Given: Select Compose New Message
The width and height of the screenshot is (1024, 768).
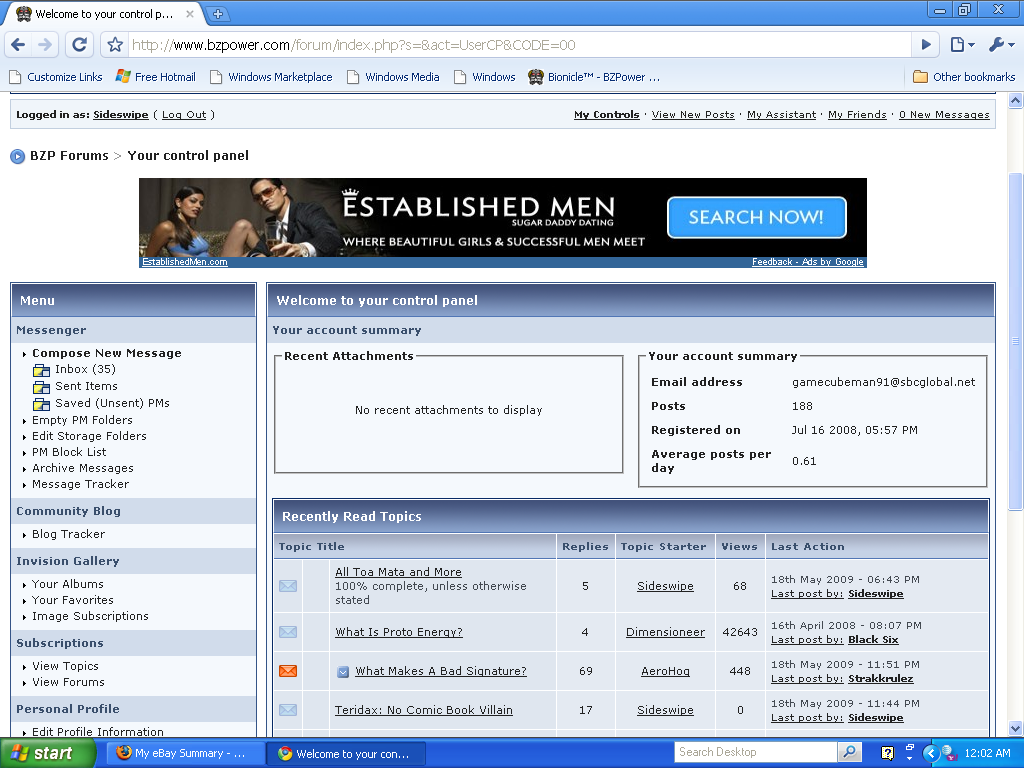Looking at the screenshot, I should click(x=107, y=353).
